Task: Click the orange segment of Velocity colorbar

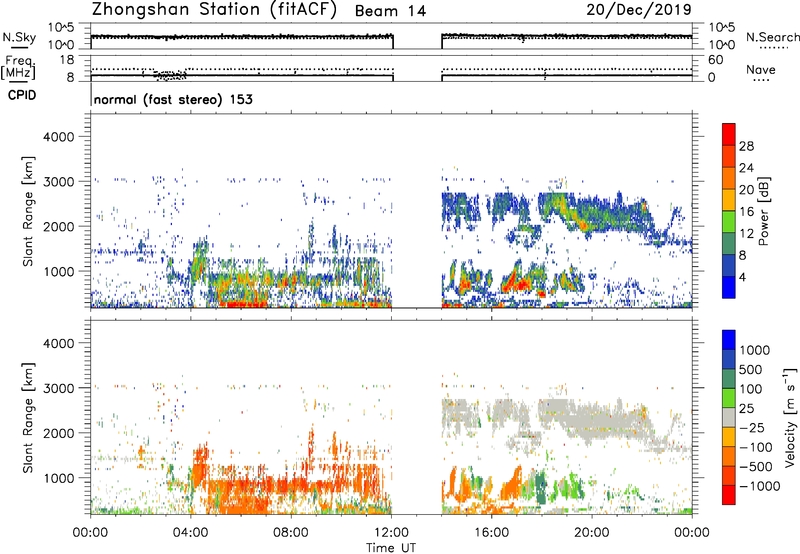Action: [729, 457]
